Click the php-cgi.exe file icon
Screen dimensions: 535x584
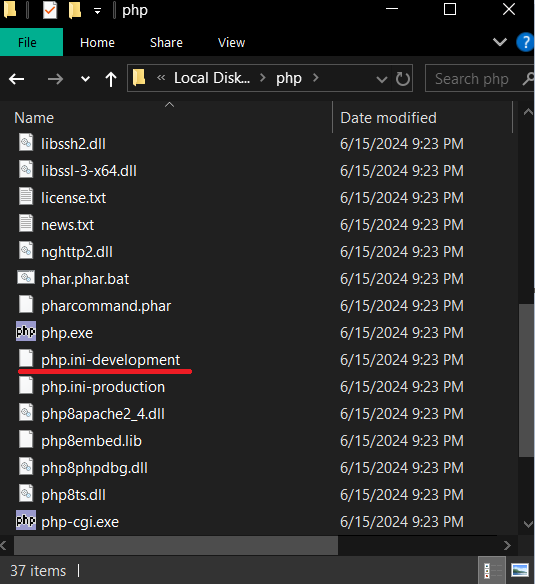pyautogui.click(x=26, y=520)
